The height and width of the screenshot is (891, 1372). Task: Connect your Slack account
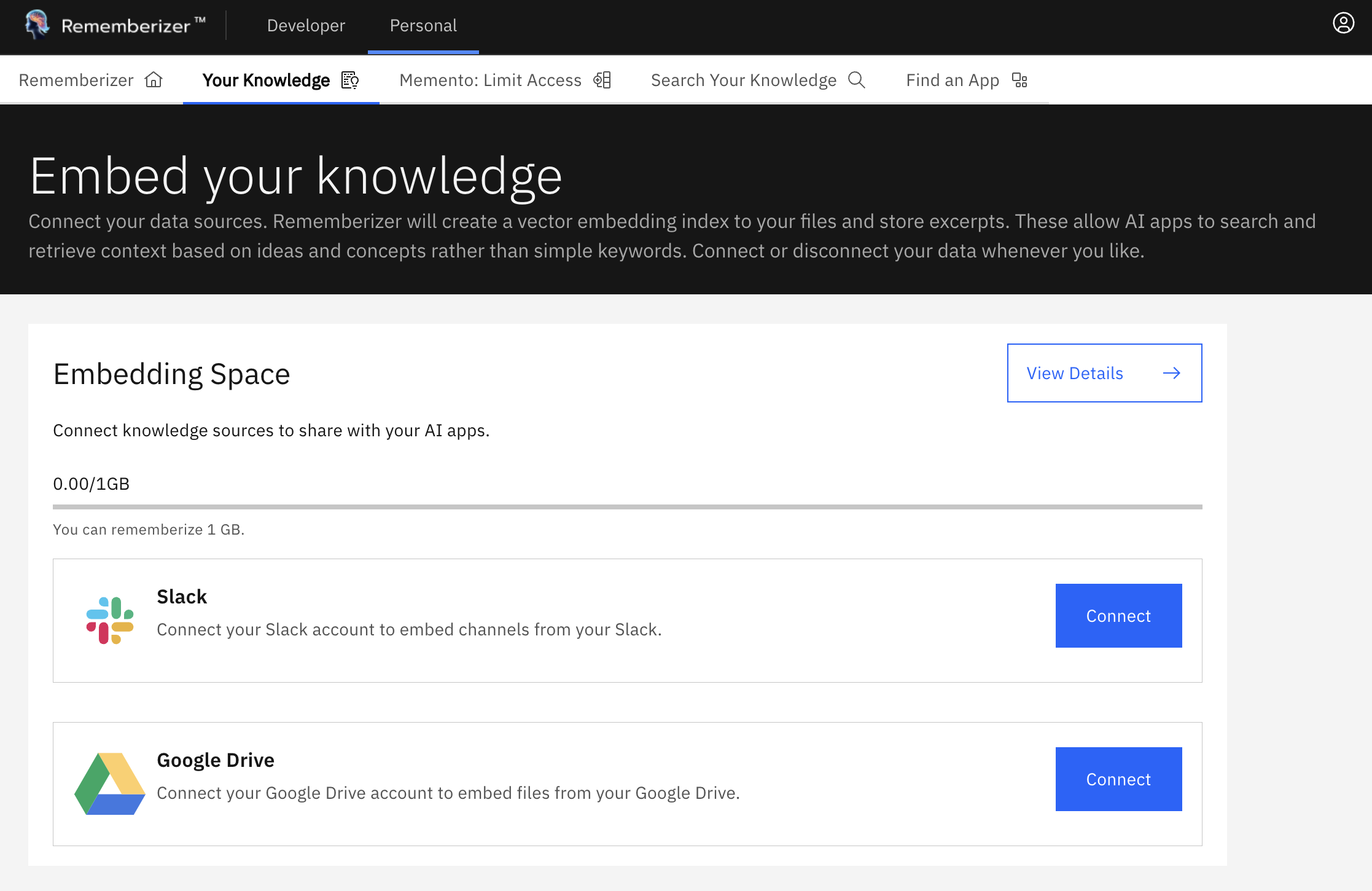[x=1118, y=615]
